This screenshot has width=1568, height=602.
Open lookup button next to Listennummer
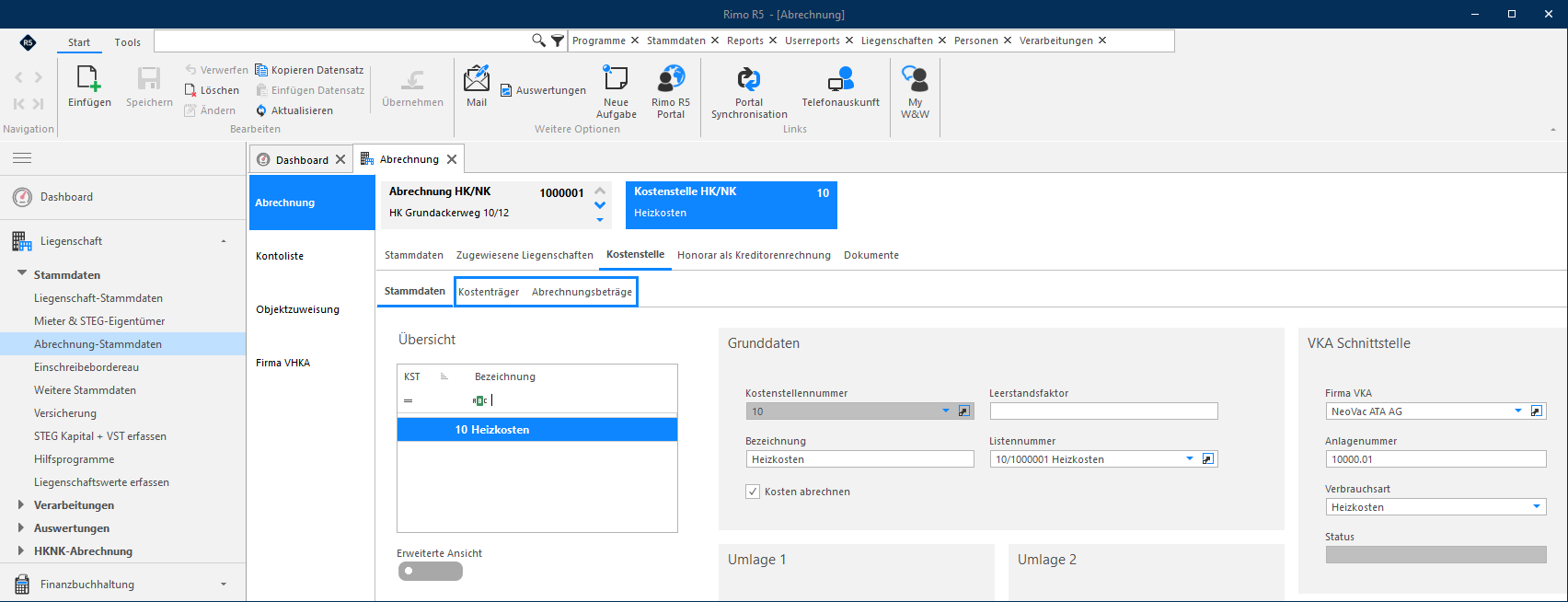point(1208,459)
